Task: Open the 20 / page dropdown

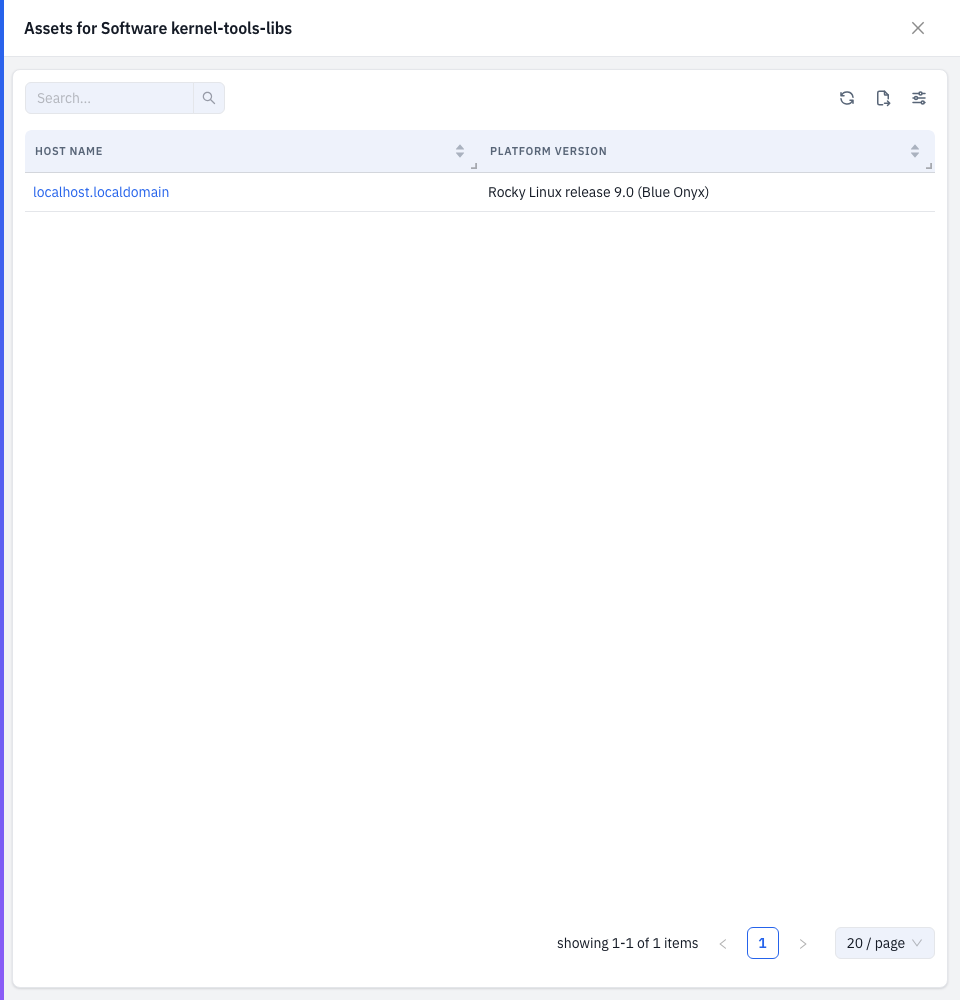Action: coord(884,943)
